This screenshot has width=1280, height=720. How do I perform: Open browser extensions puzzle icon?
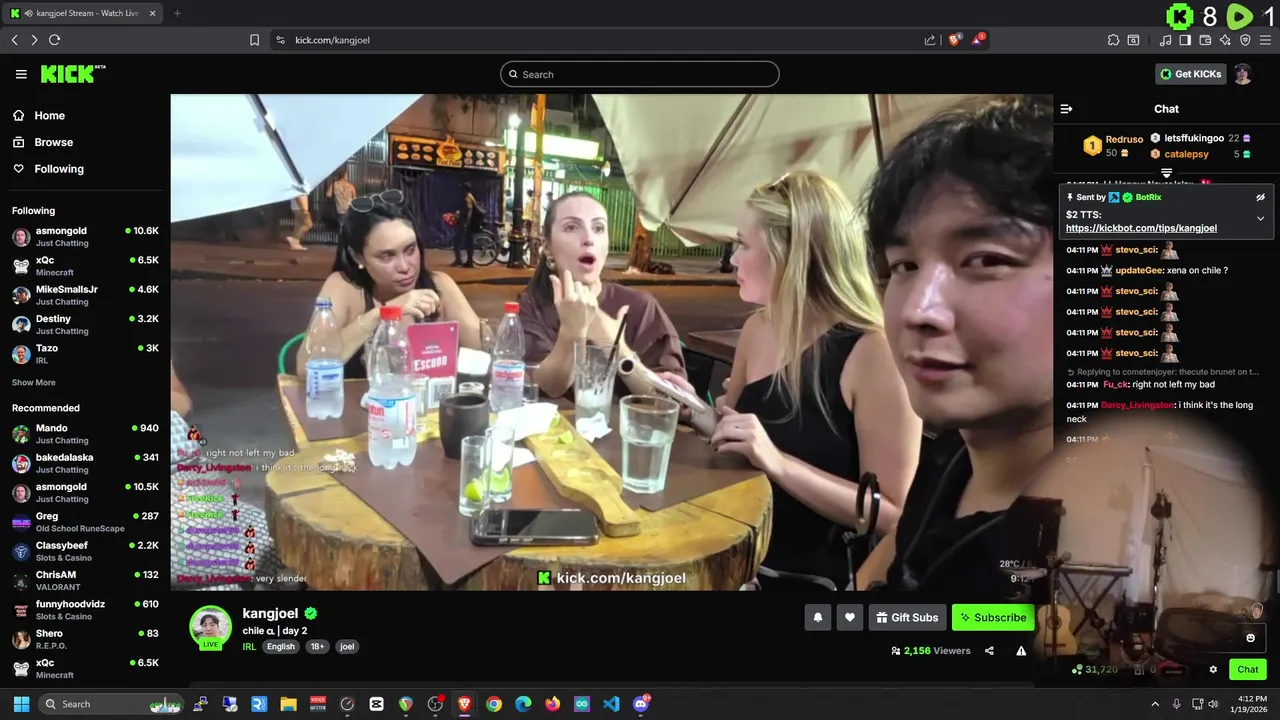1113,40
